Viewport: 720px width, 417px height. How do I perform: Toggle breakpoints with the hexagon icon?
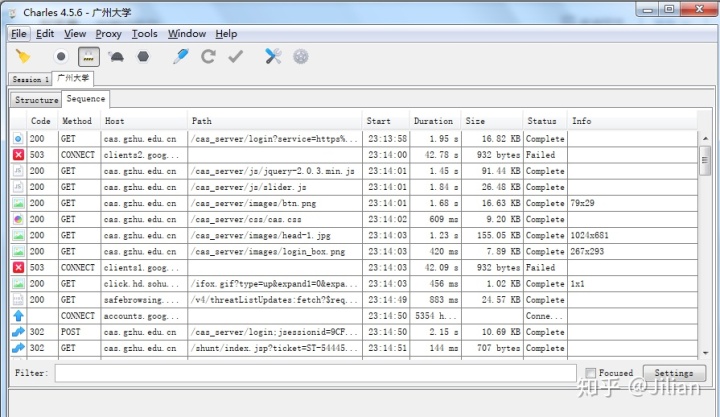(143, 56)
